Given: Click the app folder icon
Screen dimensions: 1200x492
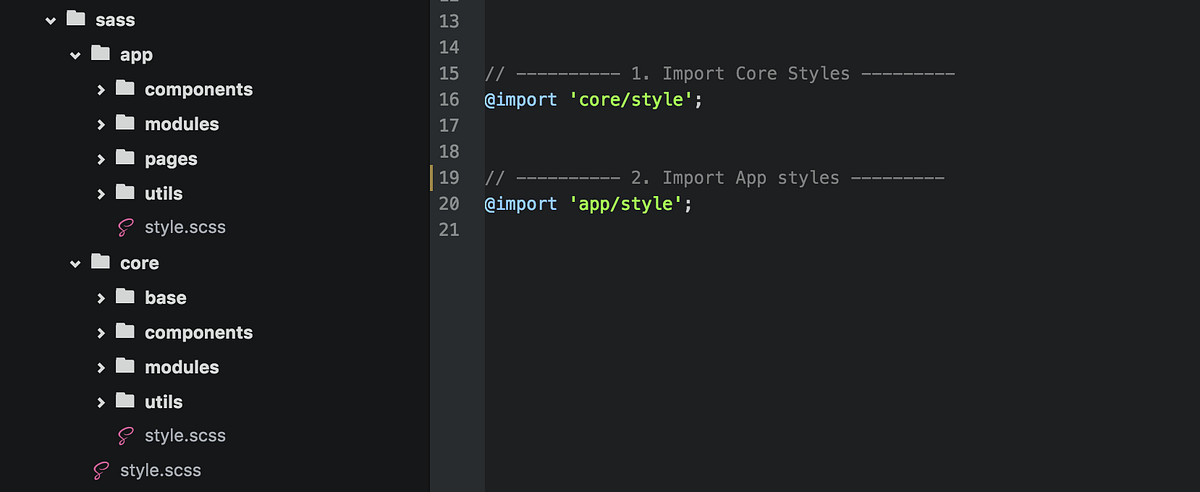Looking at the screenshot, I should click(100, 53).
